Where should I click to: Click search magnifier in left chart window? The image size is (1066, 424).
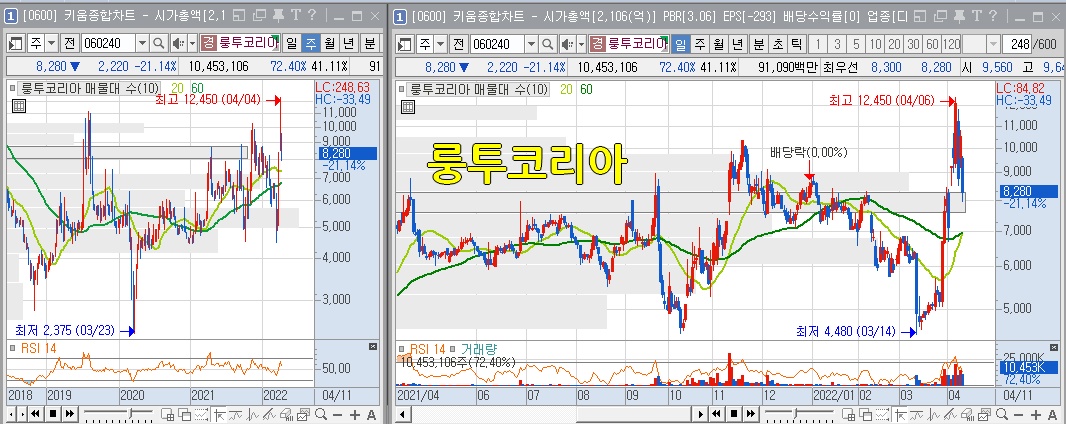coord(158,44)
